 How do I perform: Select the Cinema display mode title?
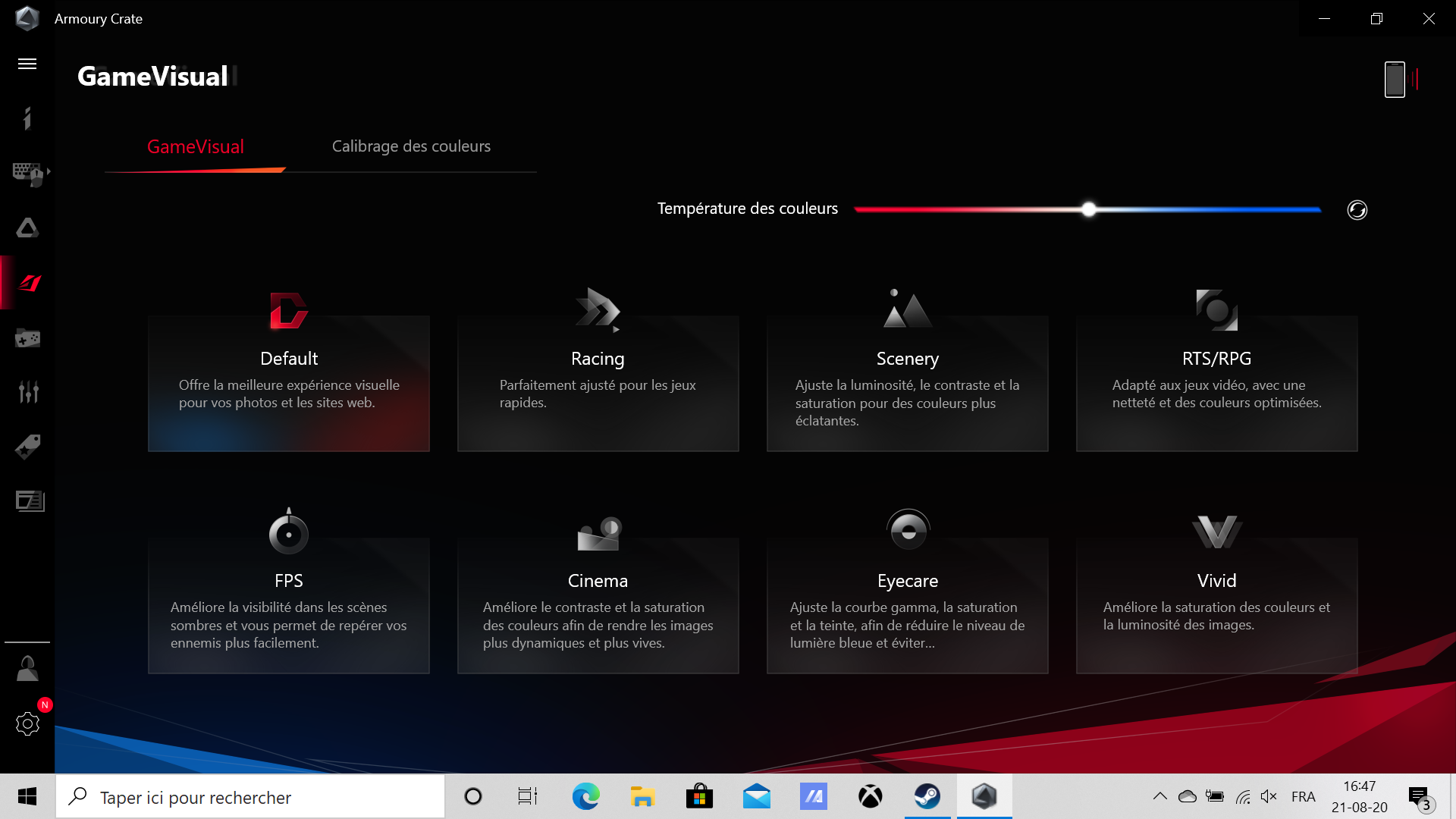598,581
